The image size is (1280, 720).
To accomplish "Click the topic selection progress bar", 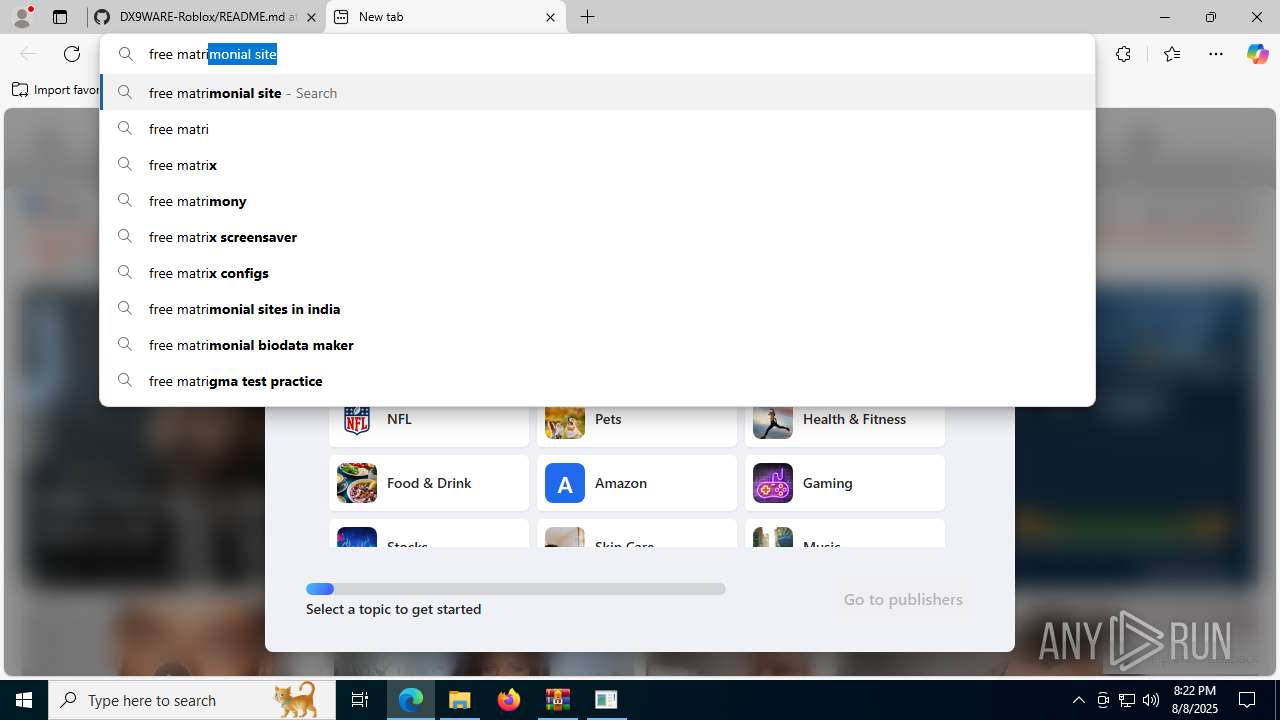I will coord(516,589).
